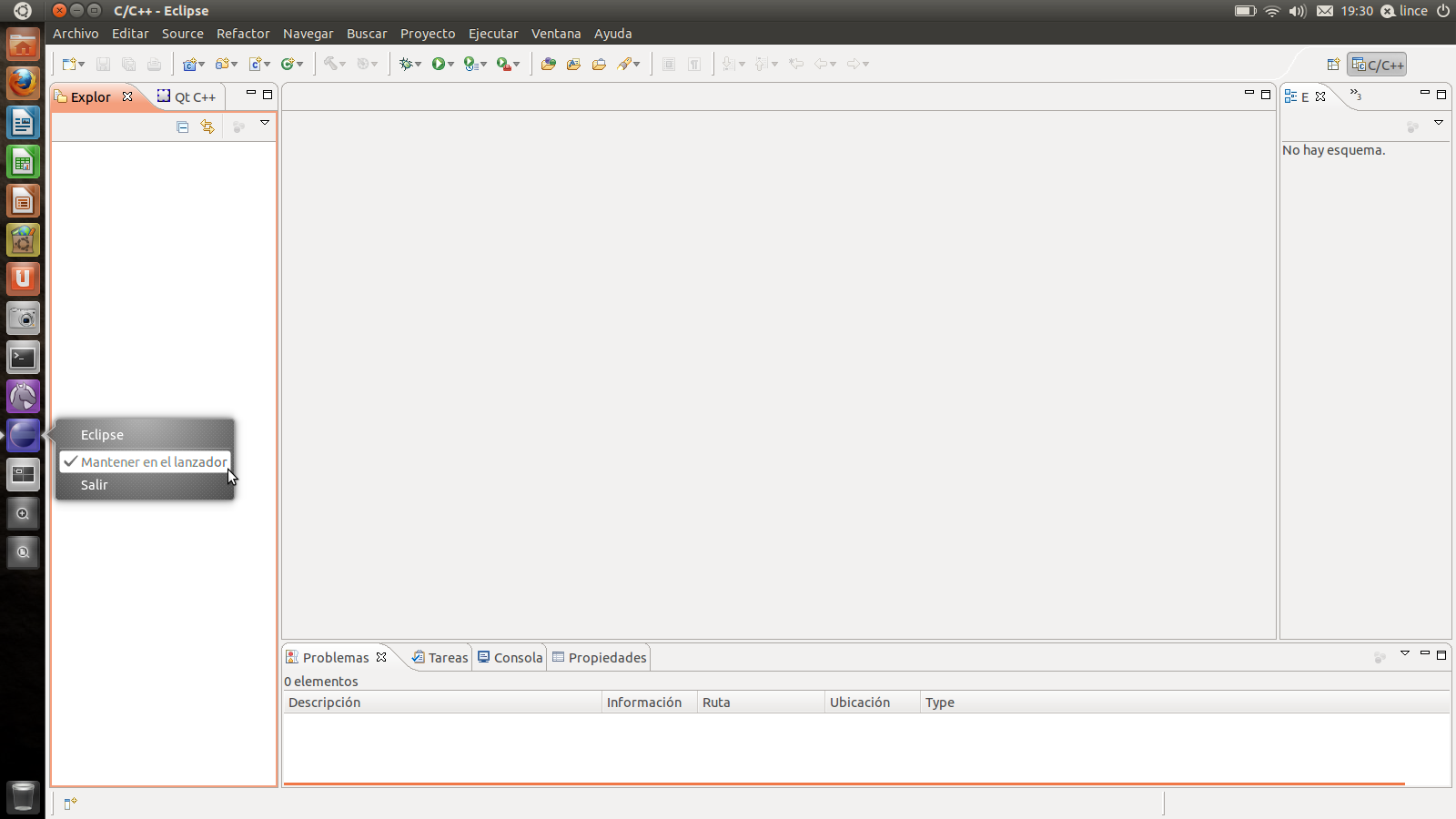The width and height of the screenshot is (1456, 819).
Task: Click the Save icon in toolbar
Action: [103, 64]
